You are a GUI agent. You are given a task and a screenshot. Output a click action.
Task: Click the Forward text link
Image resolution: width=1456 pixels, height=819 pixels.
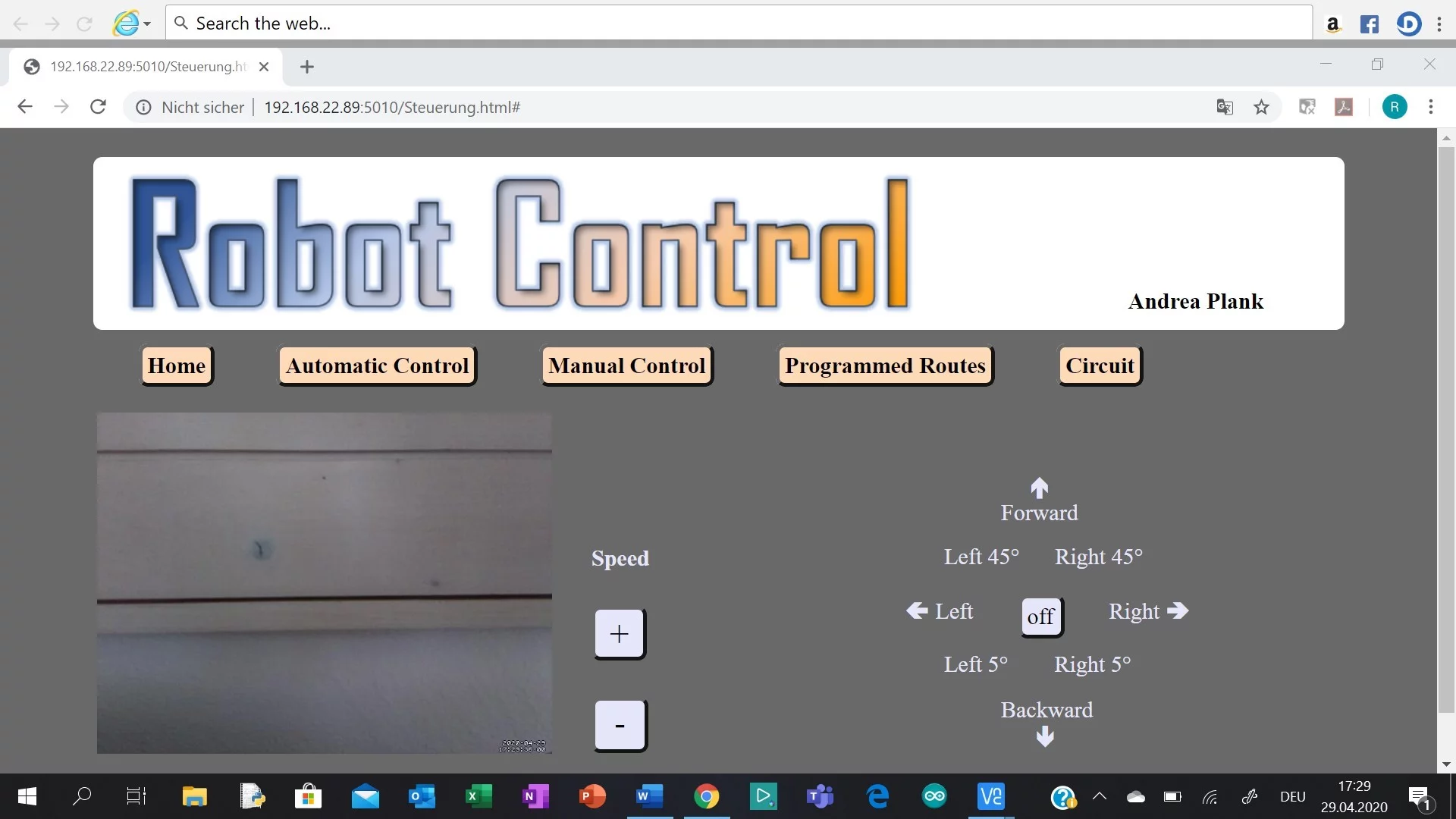(1039, 513)
